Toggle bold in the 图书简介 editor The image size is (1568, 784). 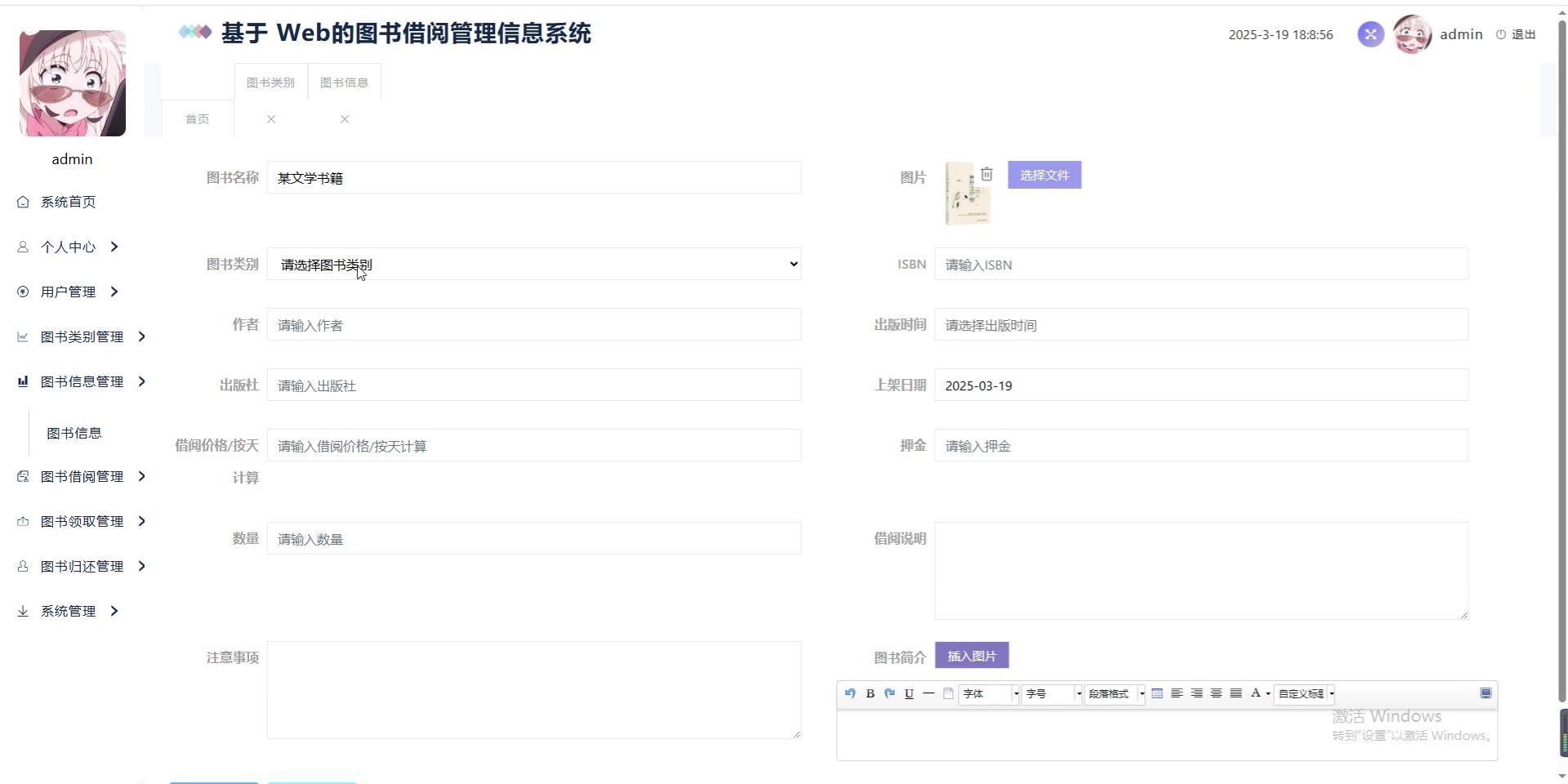coord(871,693)
